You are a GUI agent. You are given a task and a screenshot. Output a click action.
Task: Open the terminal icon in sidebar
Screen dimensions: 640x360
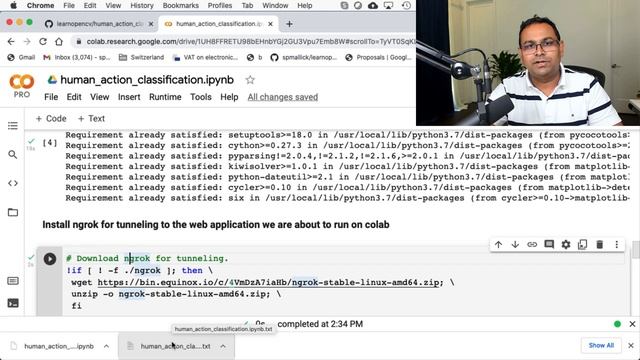[13, 303]
